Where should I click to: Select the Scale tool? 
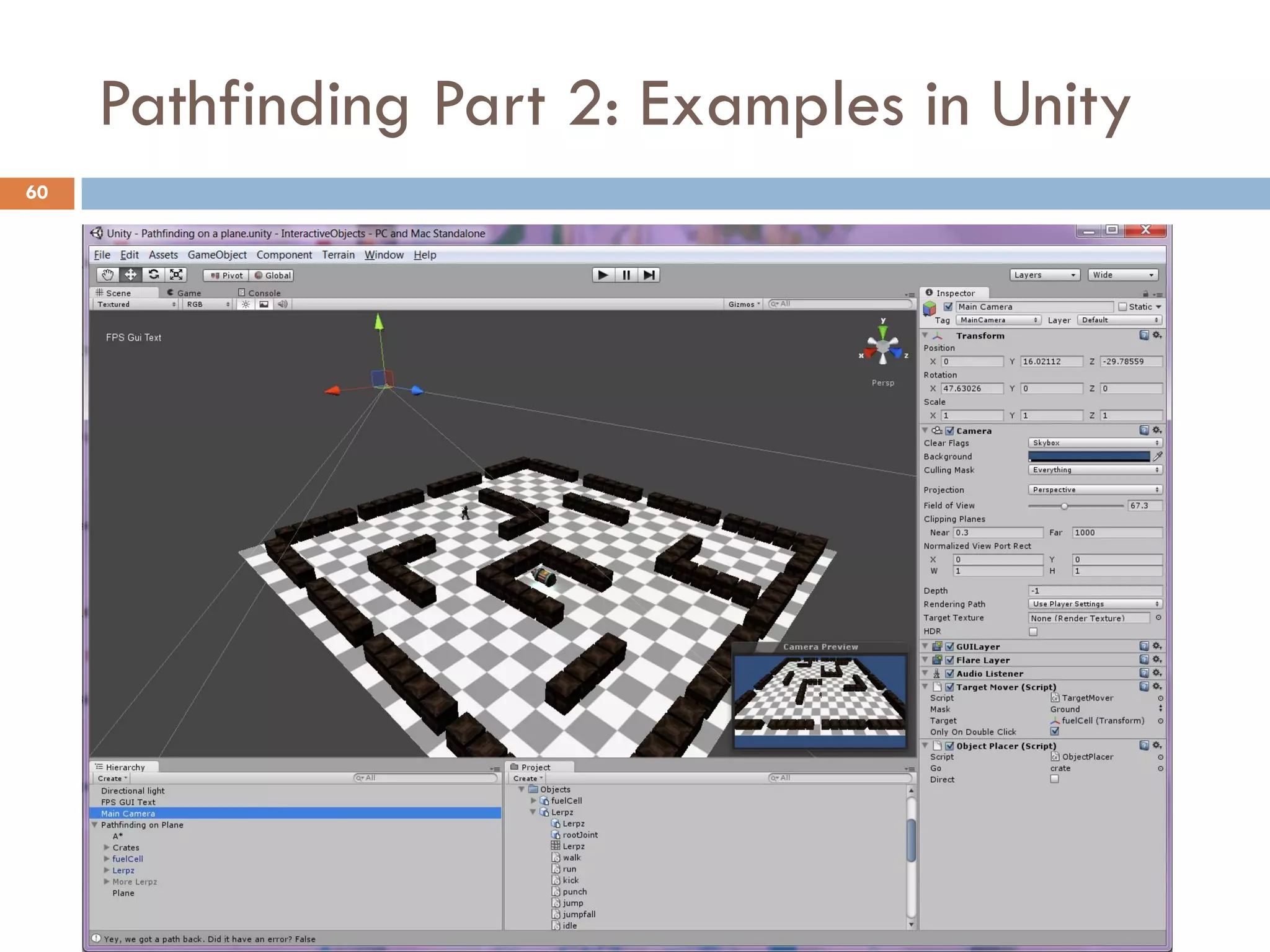pyautogui.click(x=177, y=275)
